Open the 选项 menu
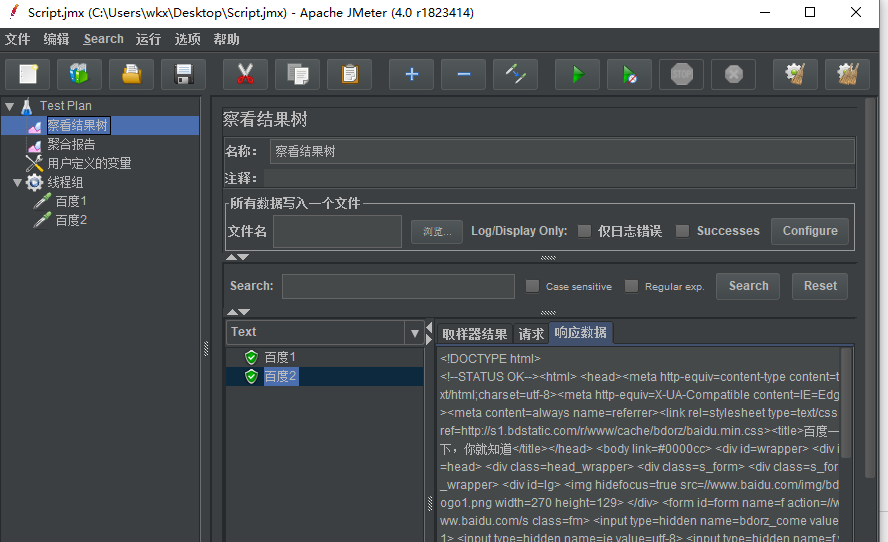The height and width of the screenshot is (542, 888). point(187,39)
